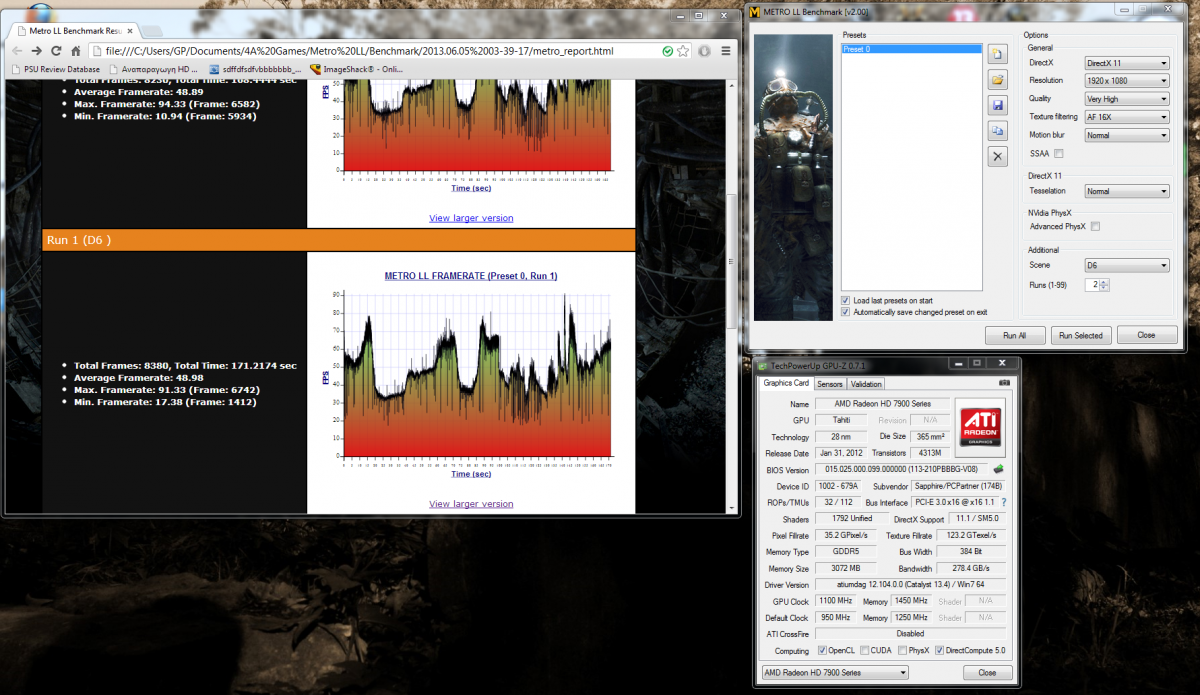
Task: Reload the Metro report page
Action: click(56, 50)
